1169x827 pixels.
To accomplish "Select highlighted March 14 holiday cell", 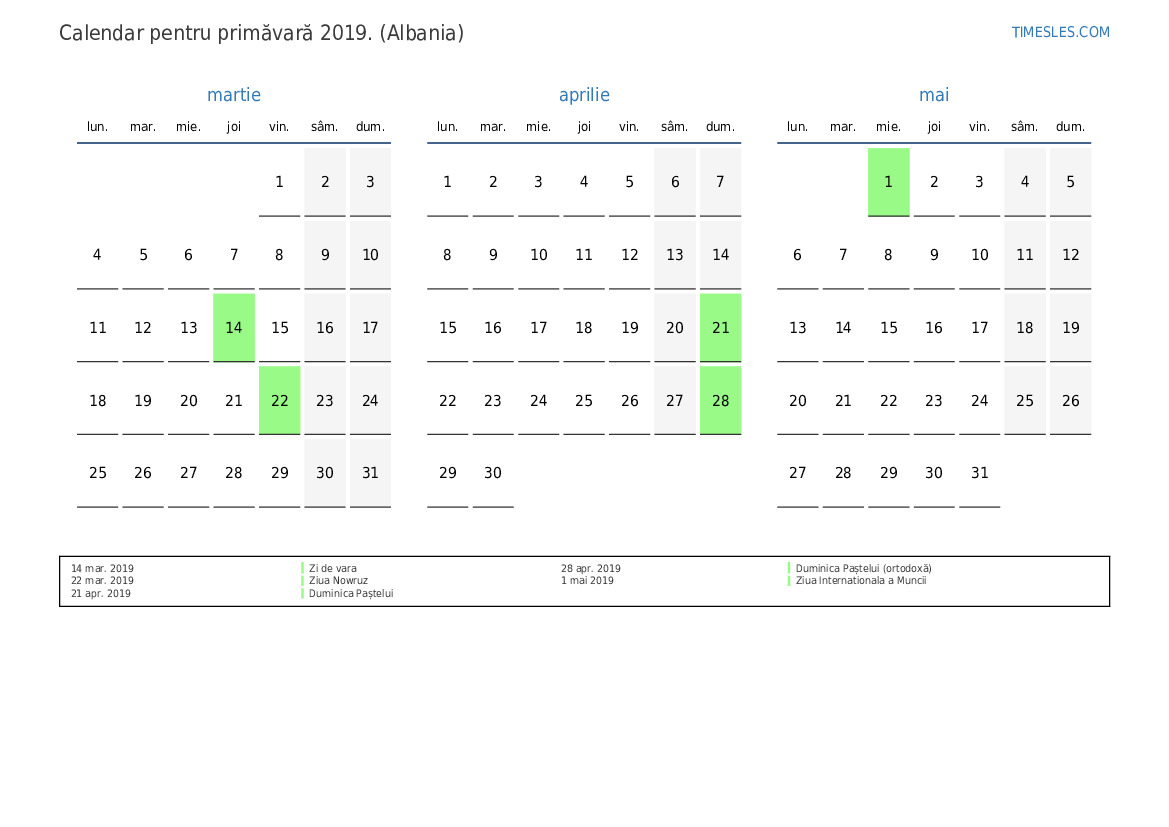I will (x=234, y=328).
